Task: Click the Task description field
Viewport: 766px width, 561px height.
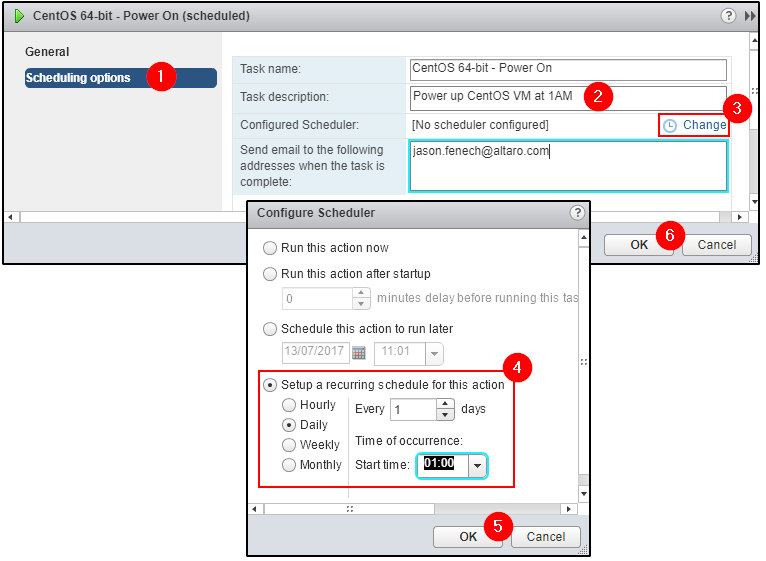Action: (x=568, y=98)
